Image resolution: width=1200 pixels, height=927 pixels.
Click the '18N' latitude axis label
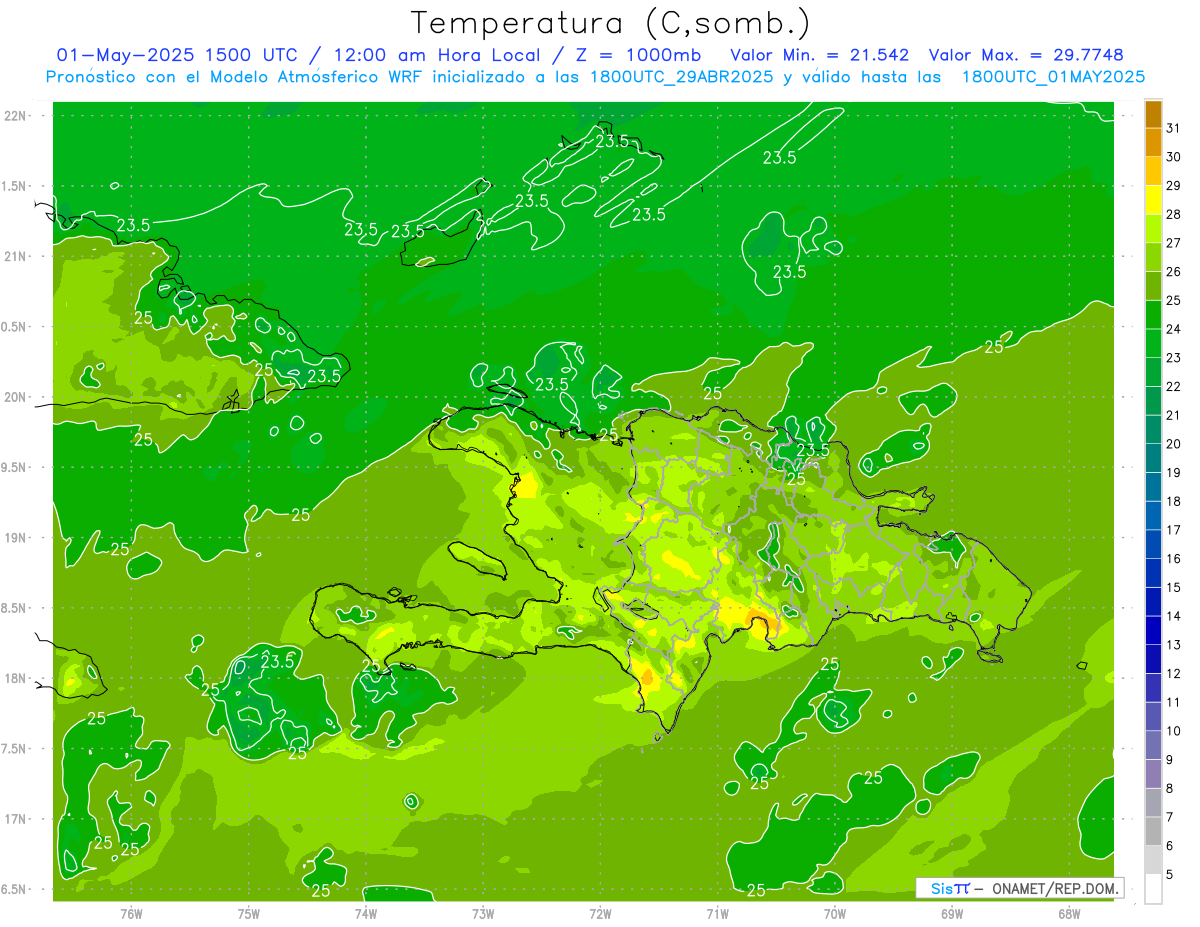(x=16, y=678)
